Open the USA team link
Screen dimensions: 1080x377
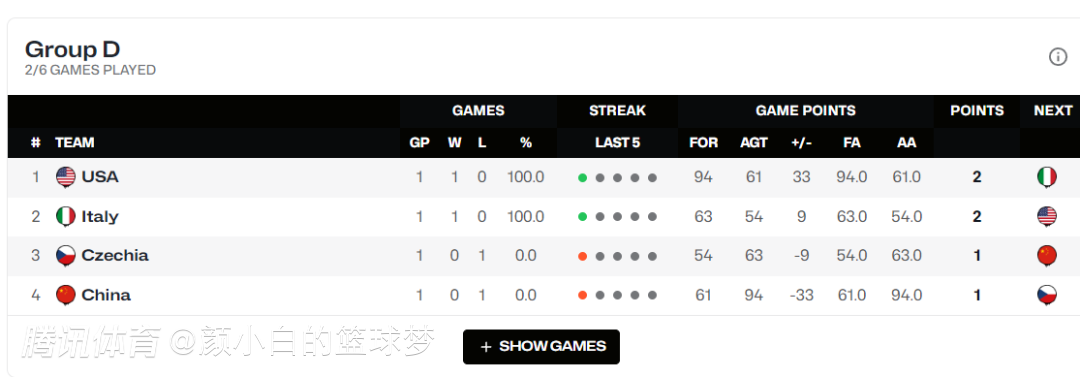tap(100, 177)
